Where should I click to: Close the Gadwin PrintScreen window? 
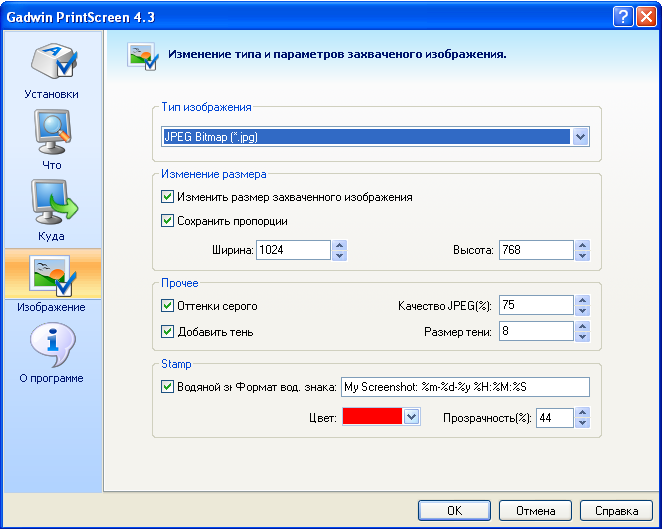(646, 17)
